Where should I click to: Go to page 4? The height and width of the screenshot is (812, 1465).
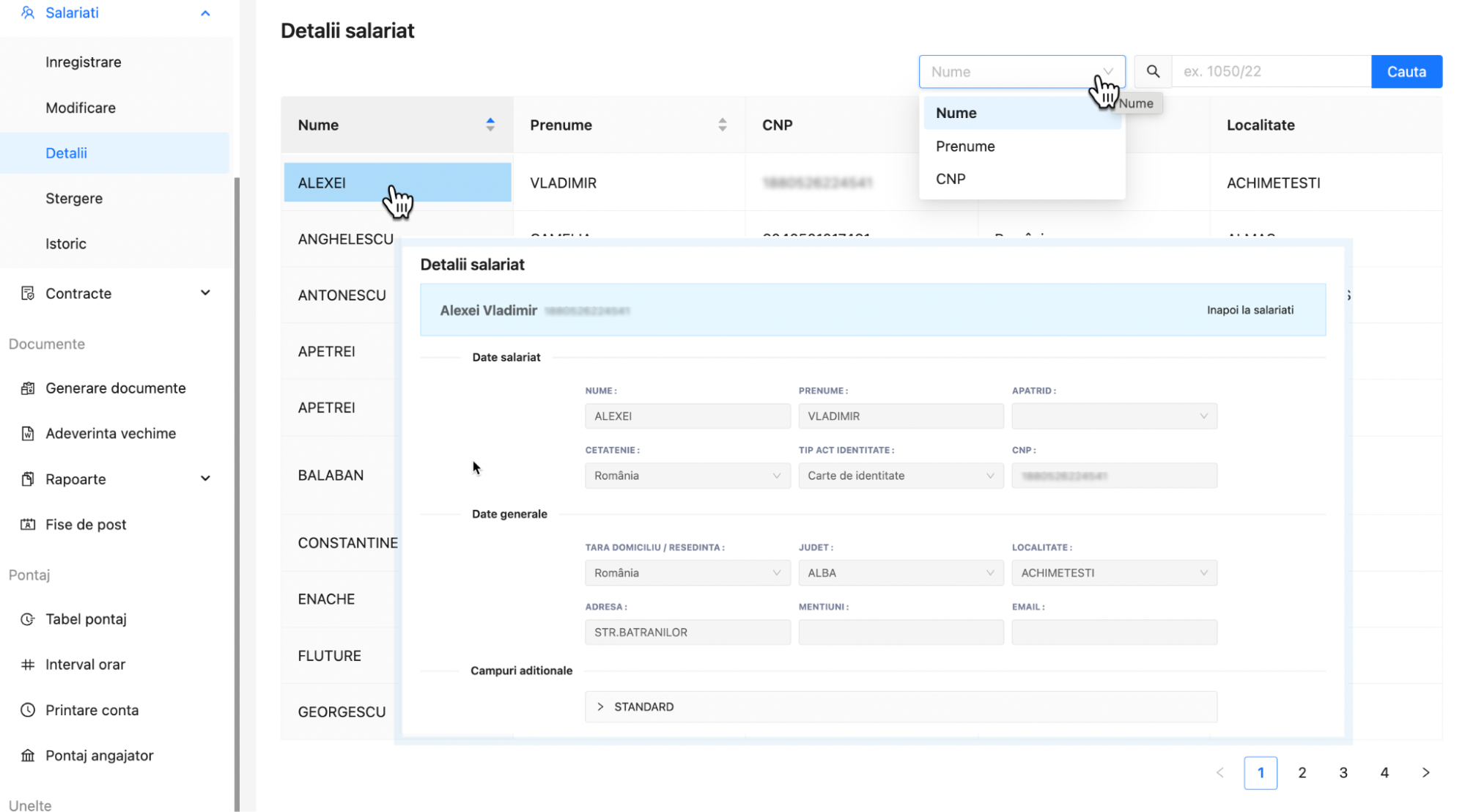(1384, 772)
